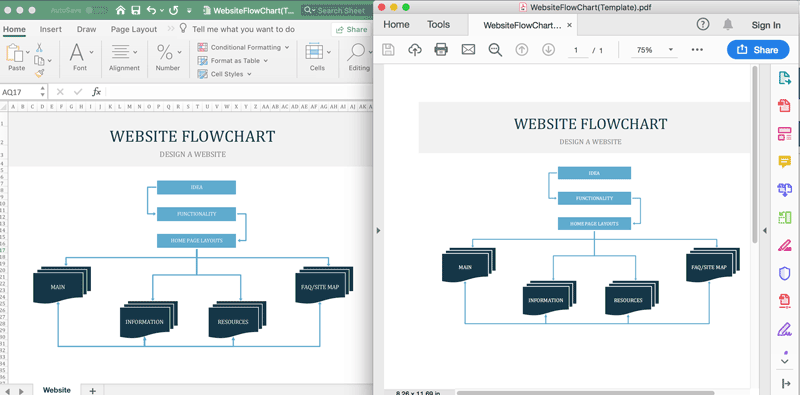The width and height of the screenshot is (800, 395).
Task: Select the Export PDF sidebar icon
Action: [784, 78]
